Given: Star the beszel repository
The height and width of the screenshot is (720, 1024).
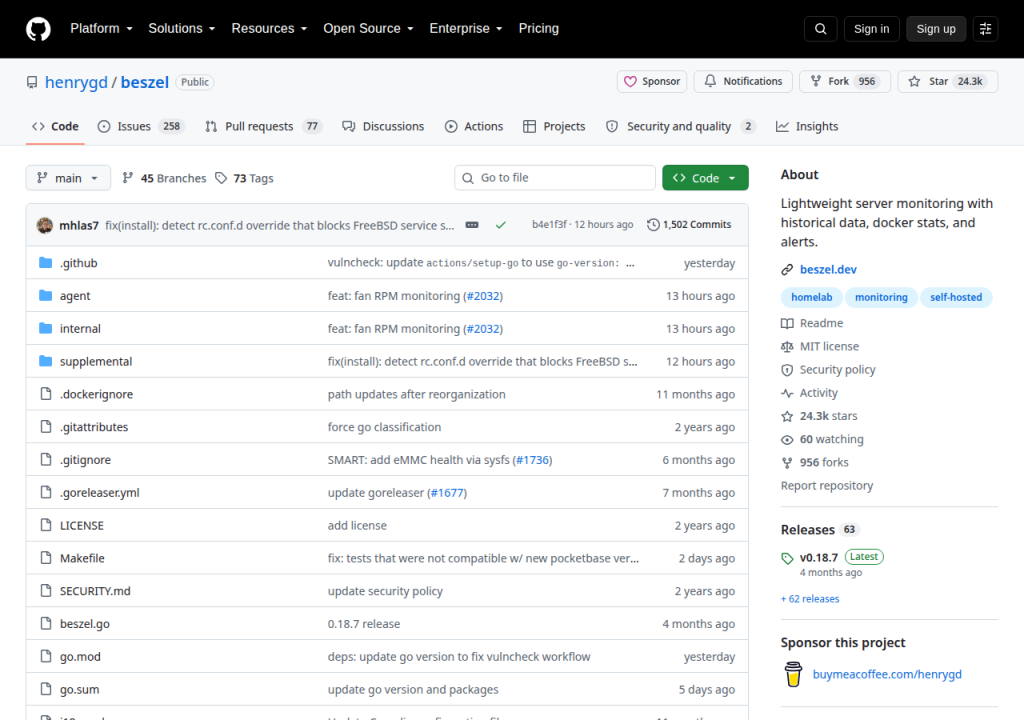Looking at the screenshot, I should (x=947, y=82).
